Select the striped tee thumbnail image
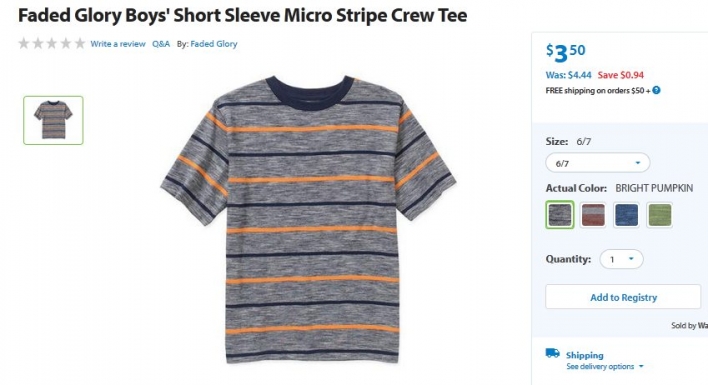This screenshot has width=708, height=385. click(53, 120)
